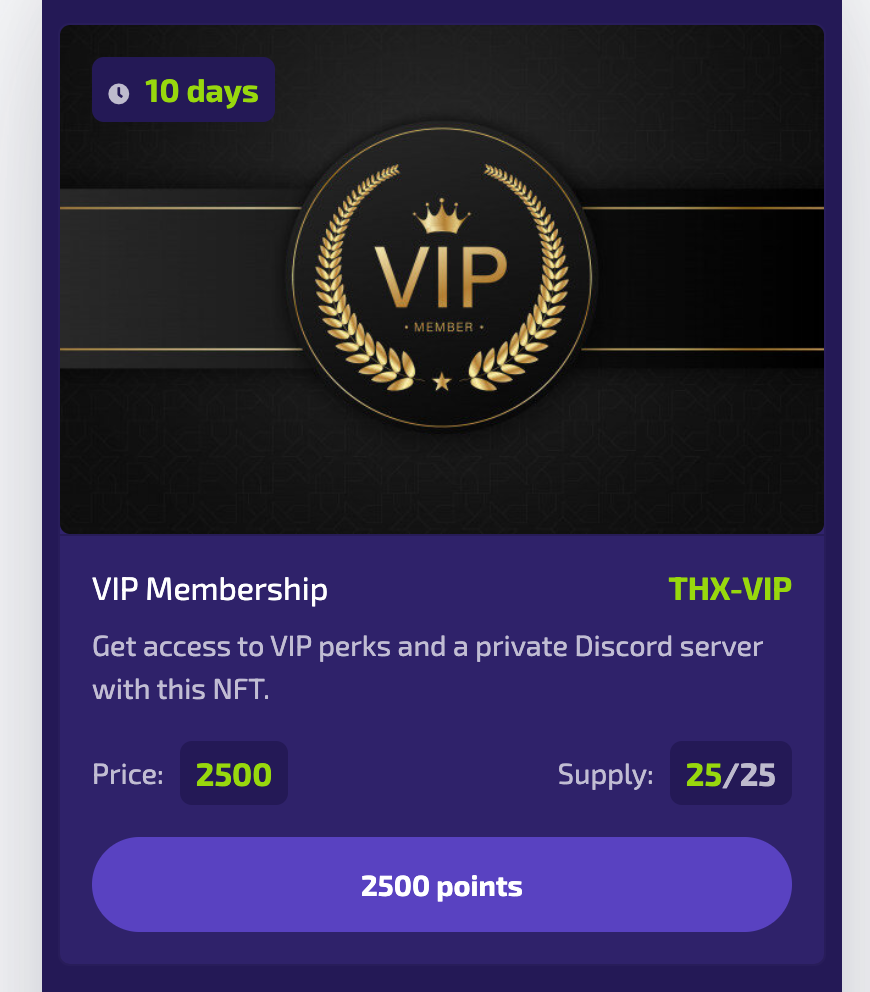
Task: Click the "Price:" label
Action: click(128, 775)
